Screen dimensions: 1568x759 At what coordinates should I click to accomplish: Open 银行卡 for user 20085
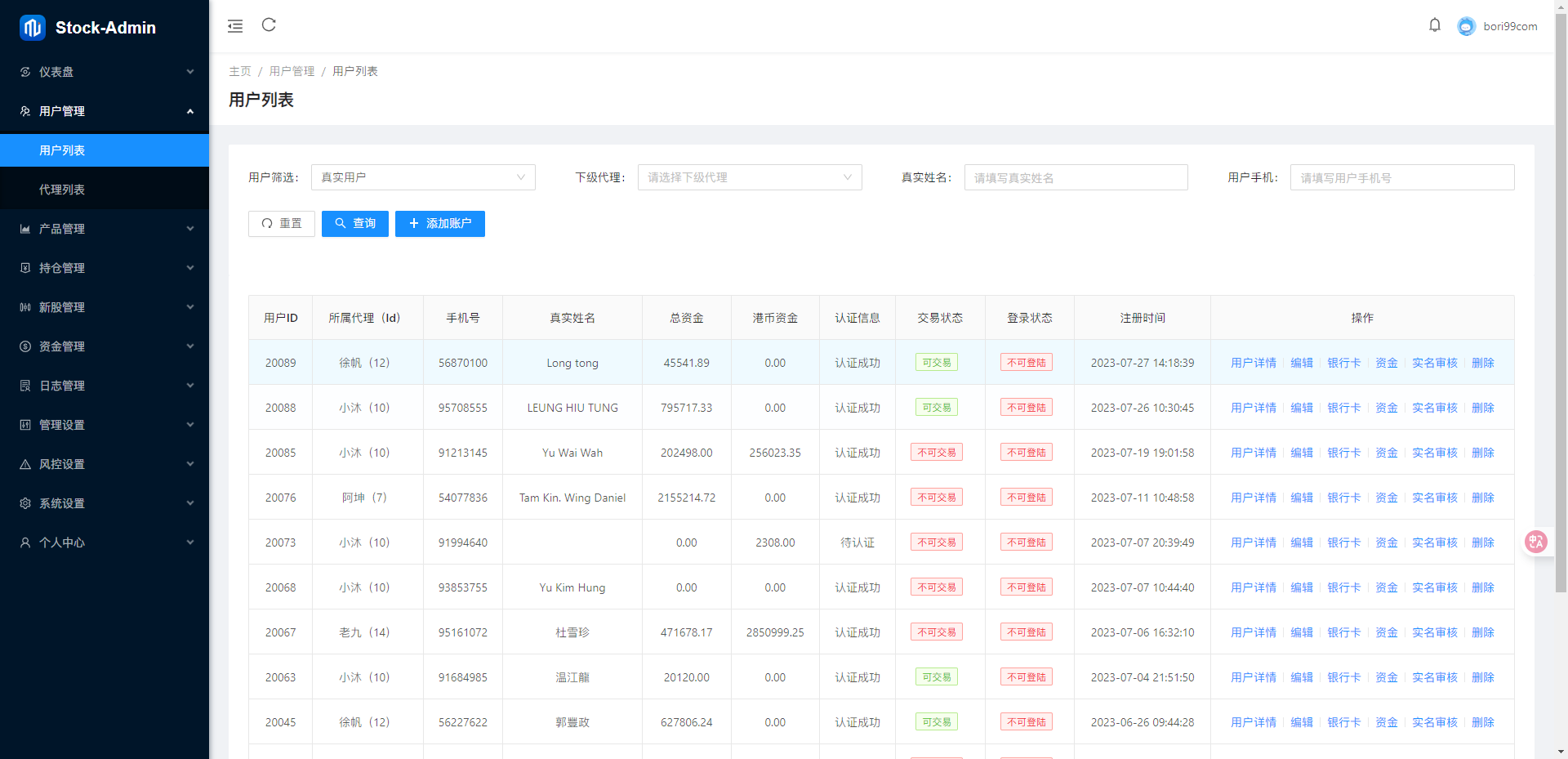coord(1344,453)
